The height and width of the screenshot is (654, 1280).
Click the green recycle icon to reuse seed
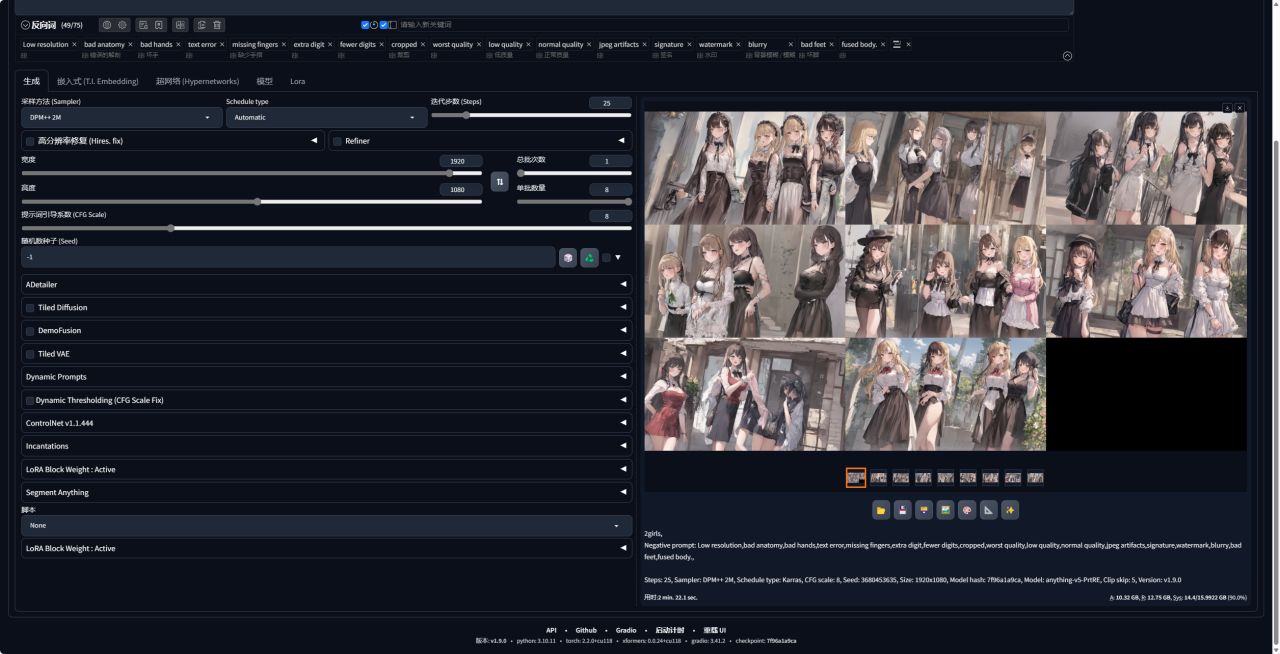click(589, 258)
